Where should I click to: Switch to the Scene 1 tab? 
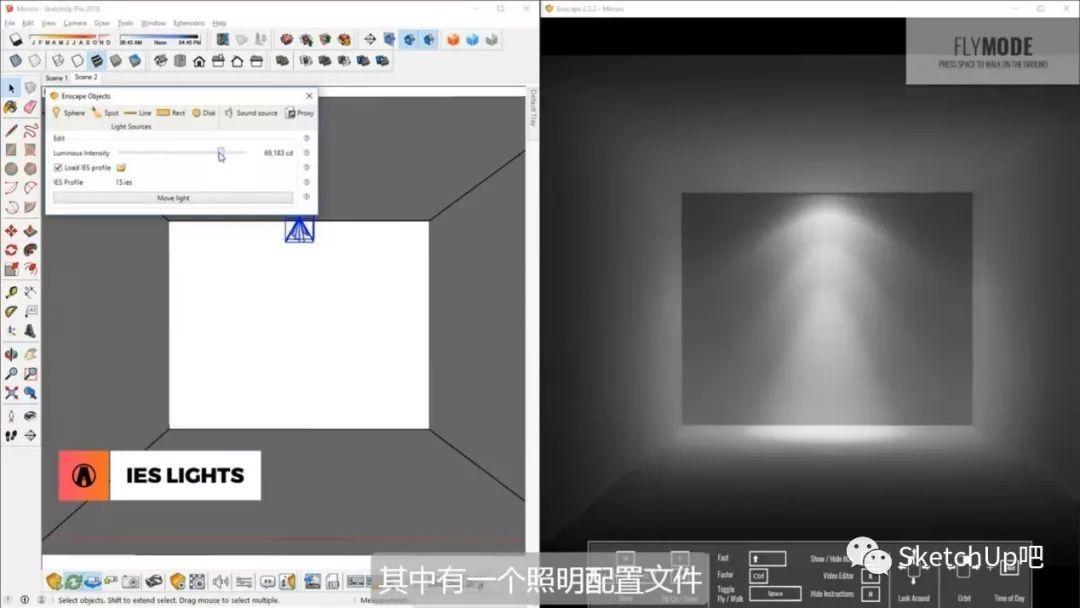click(x=56, y=78)
